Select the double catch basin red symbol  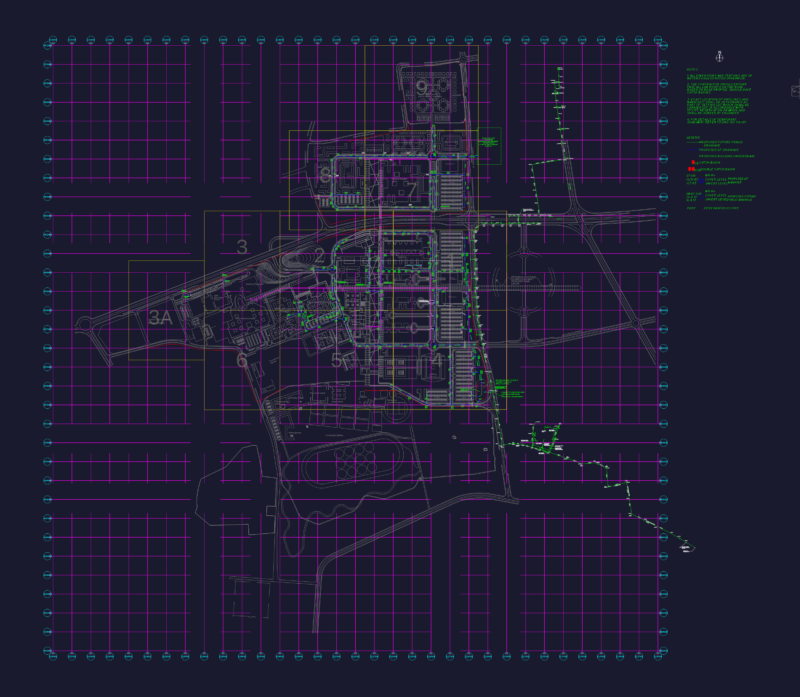[x=691, y=169]
